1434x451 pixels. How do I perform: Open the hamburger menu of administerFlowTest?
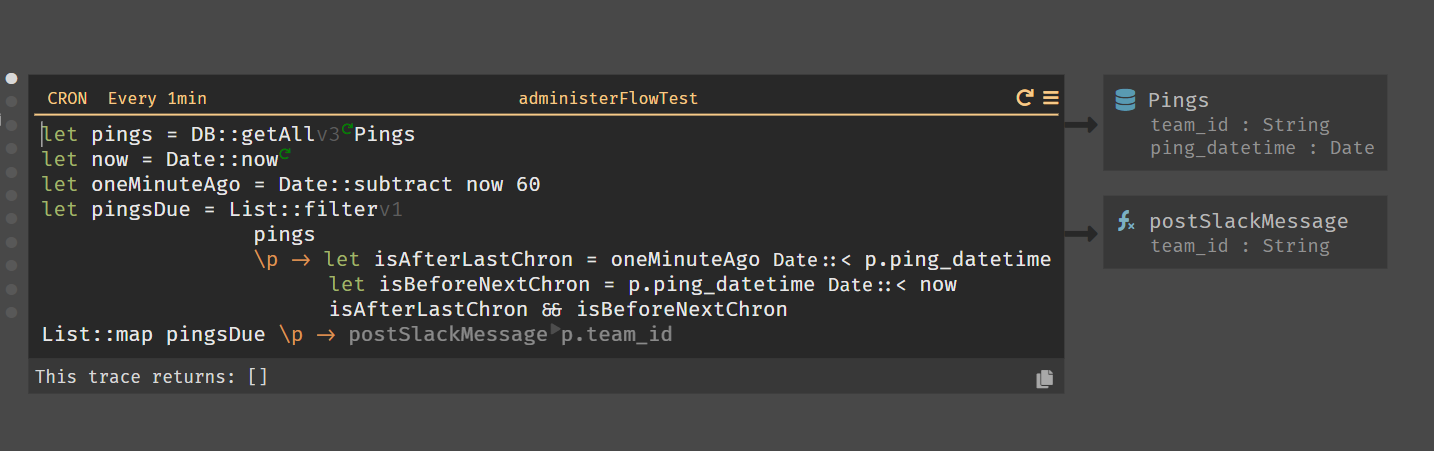1050,98
